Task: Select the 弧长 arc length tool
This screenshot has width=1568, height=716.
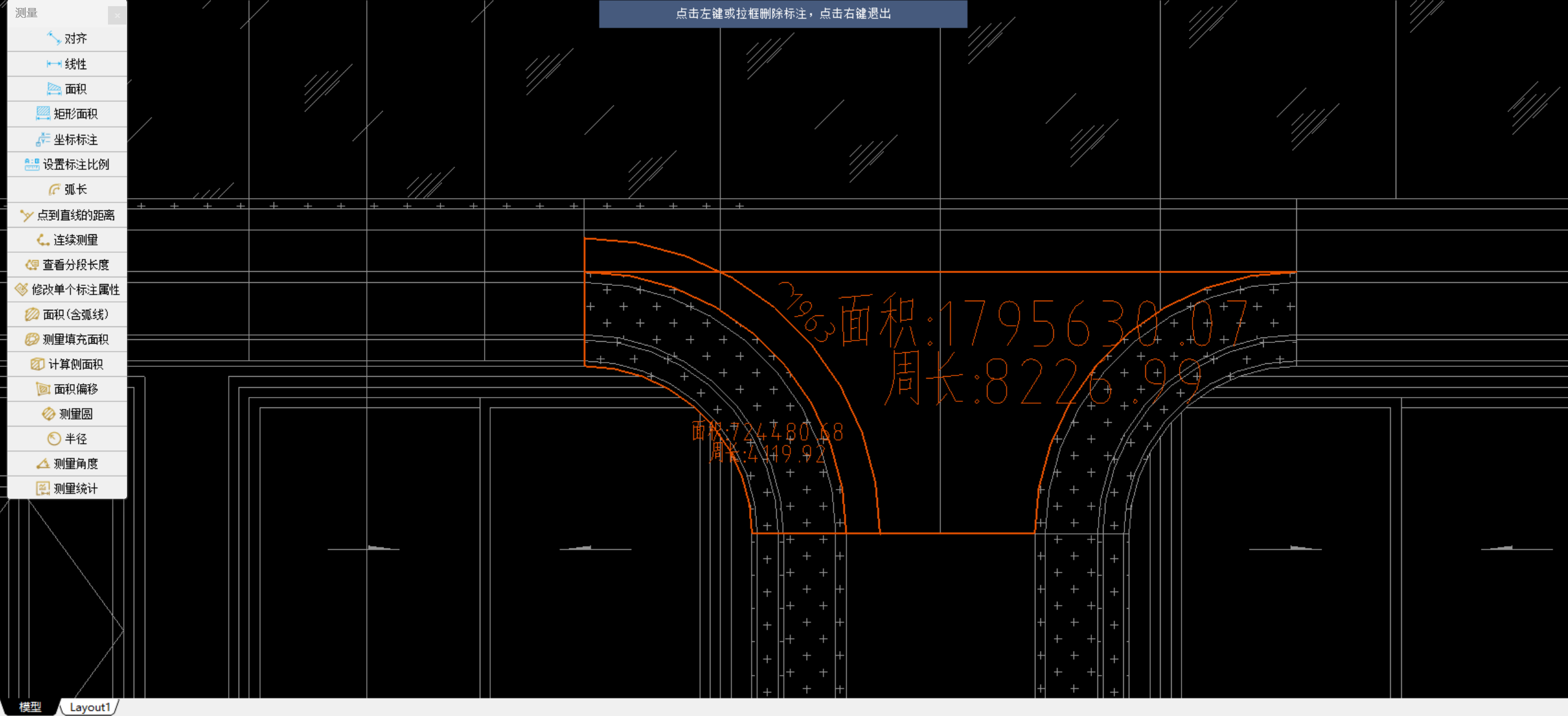Action: coord(67,190)
